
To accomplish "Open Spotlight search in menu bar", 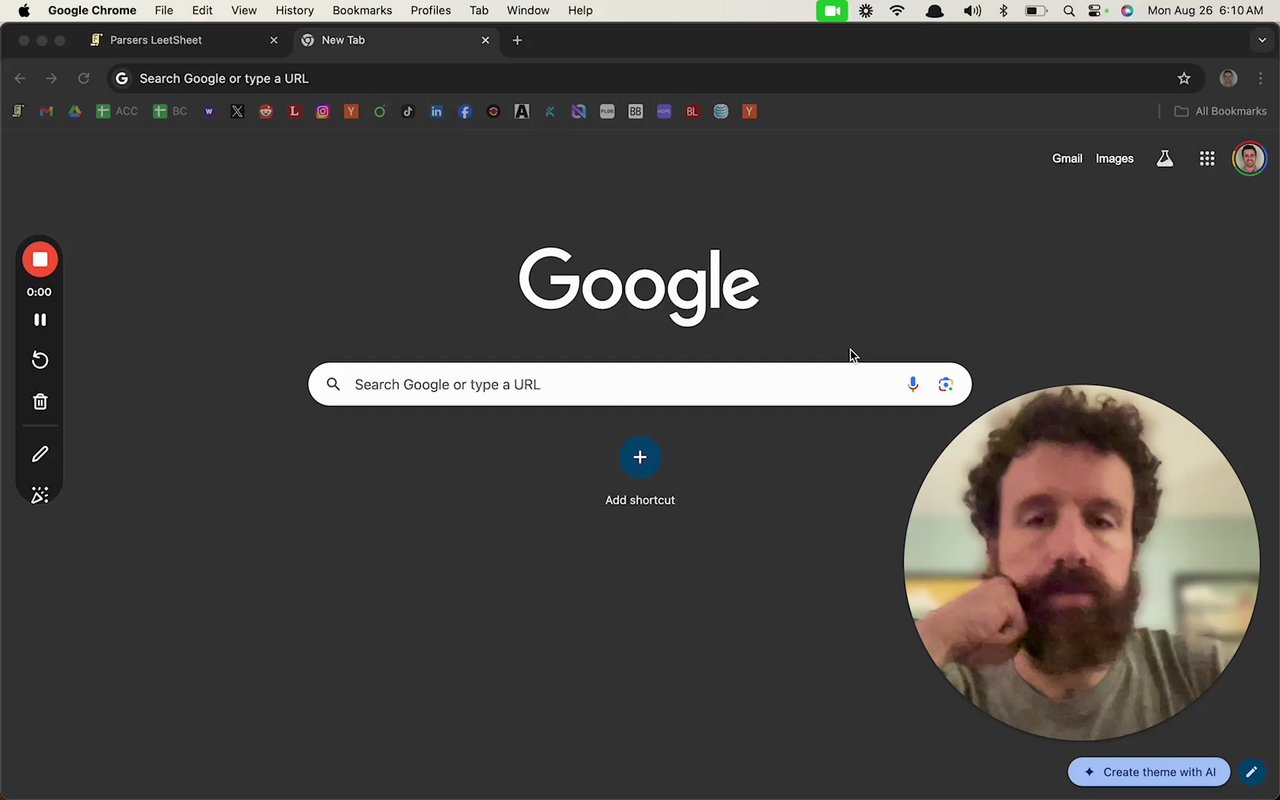I will (x=1069, y=11).
